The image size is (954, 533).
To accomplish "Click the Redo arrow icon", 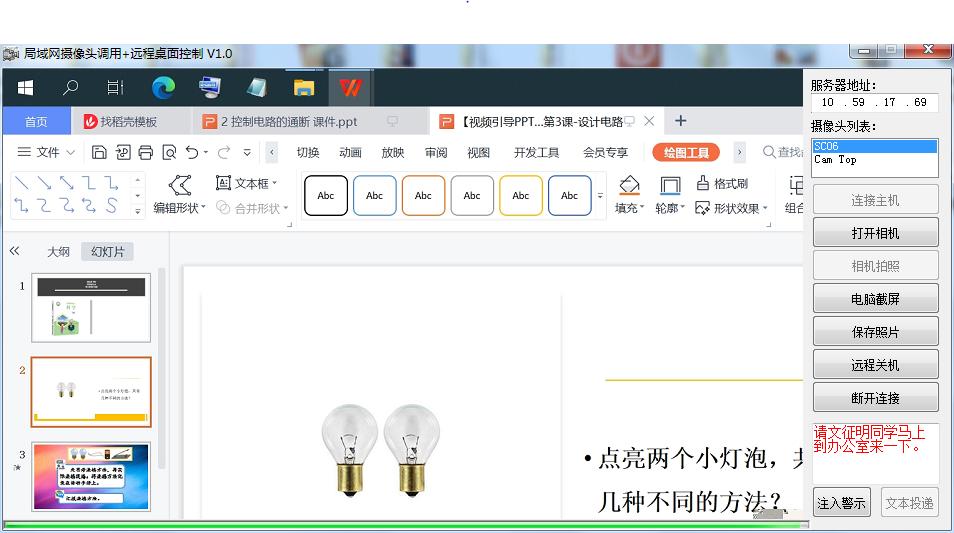I will coord(224,152).
